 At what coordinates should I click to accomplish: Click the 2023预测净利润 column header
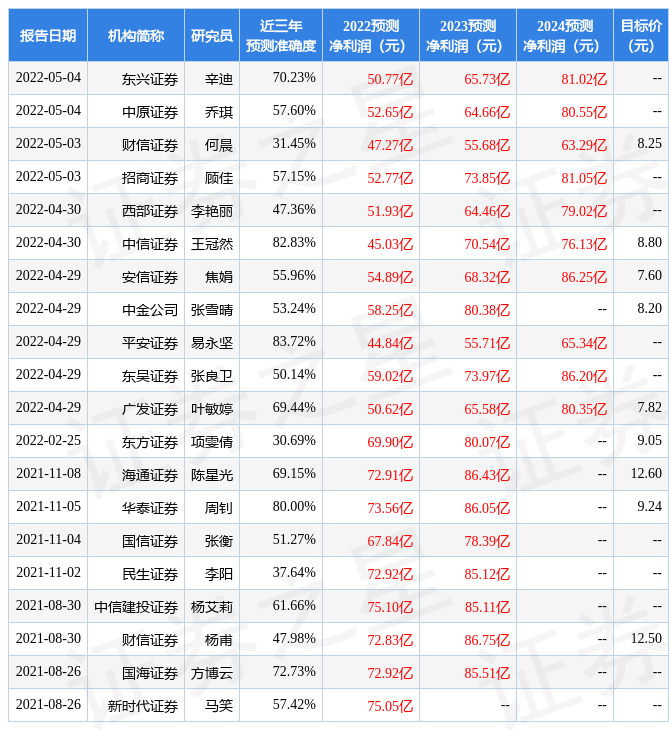(468, 36)
